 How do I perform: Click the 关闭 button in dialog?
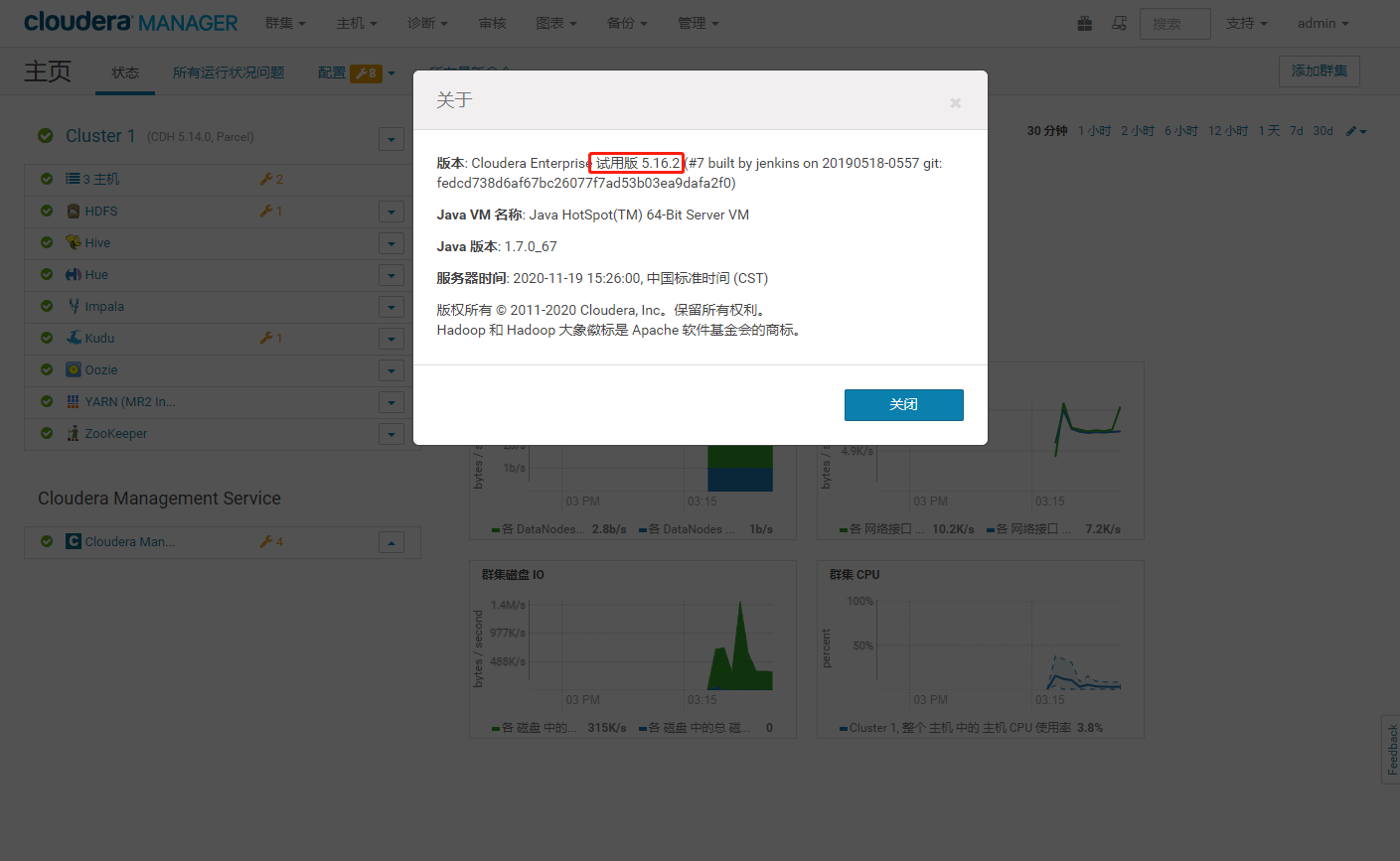[x=904, y=405]
